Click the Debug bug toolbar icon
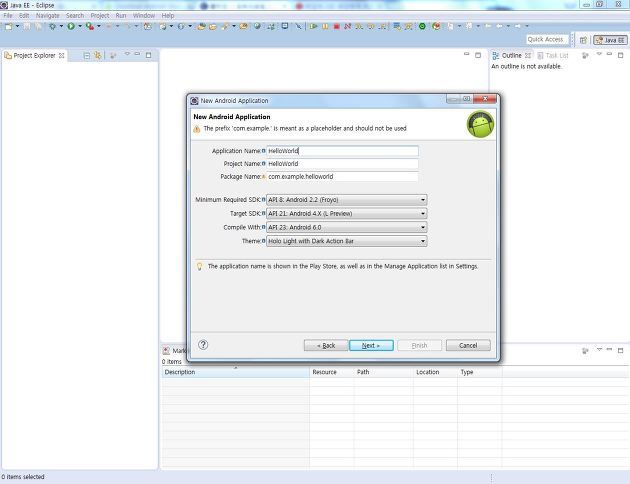The width and height of the screenshot is (630, 484). tap(52, 26)
